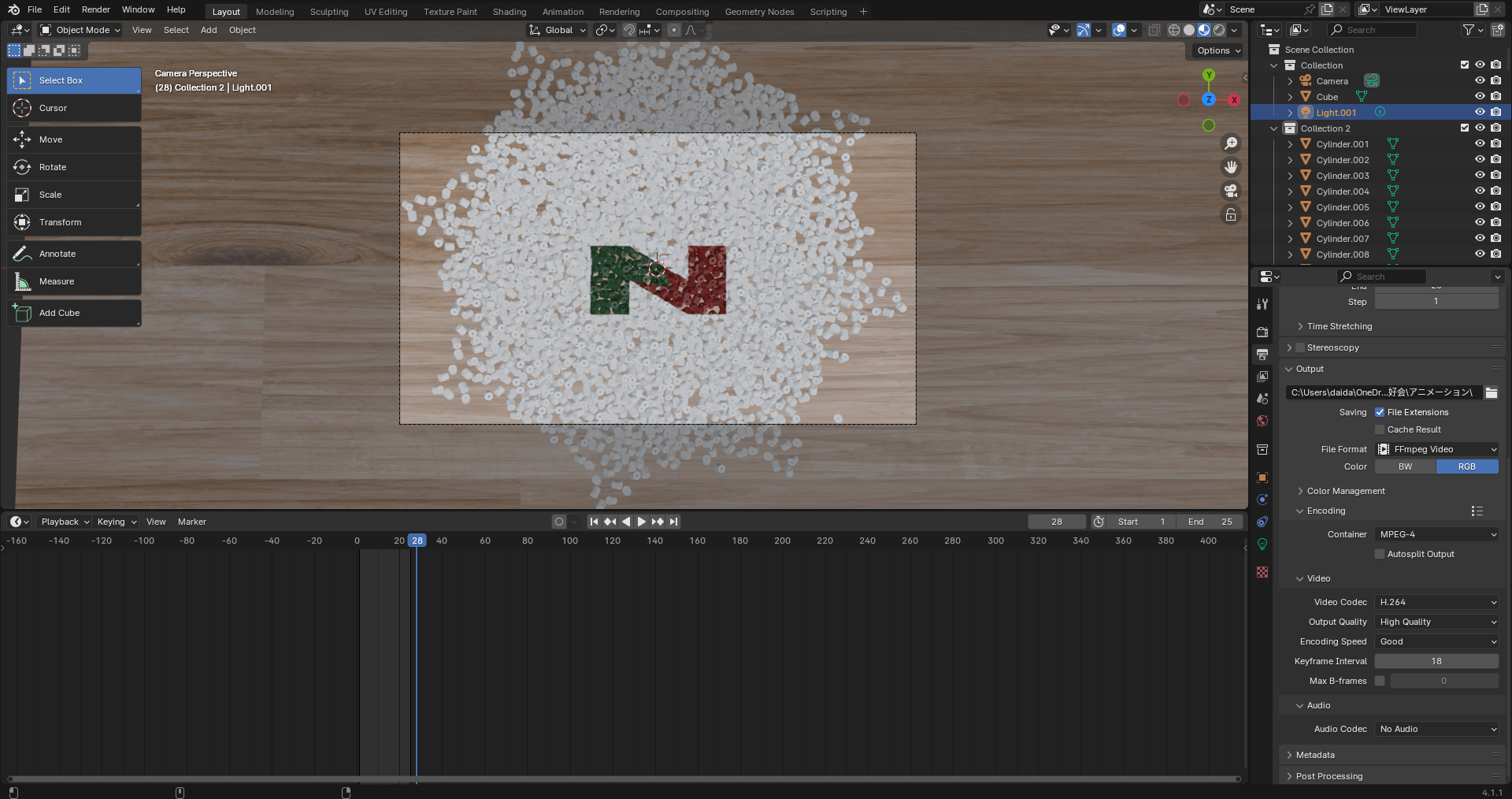Select the Cursor tool

[74, 108]
